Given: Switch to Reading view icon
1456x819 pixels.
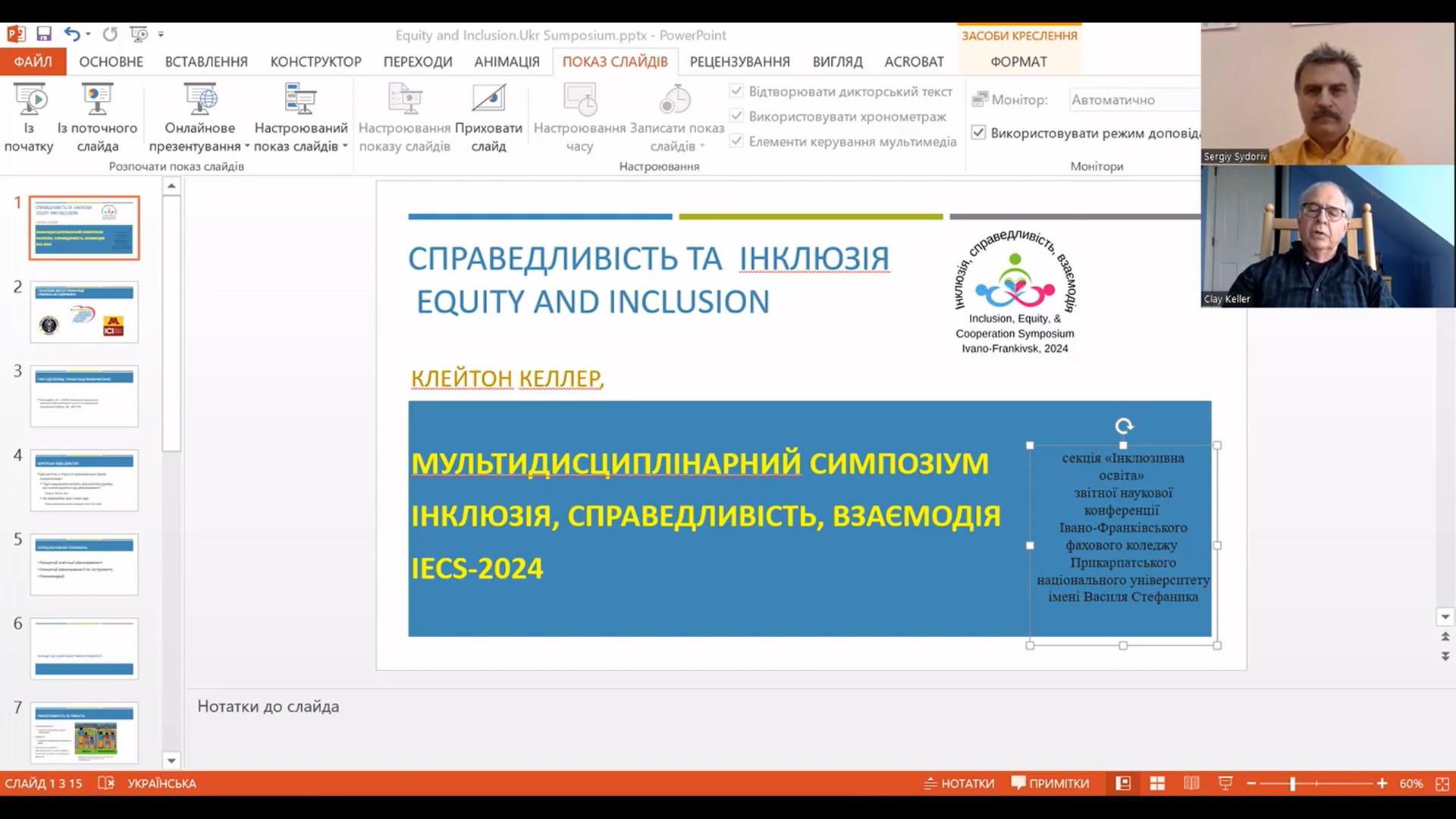Looking at the screenshot, I should 1191,783.
